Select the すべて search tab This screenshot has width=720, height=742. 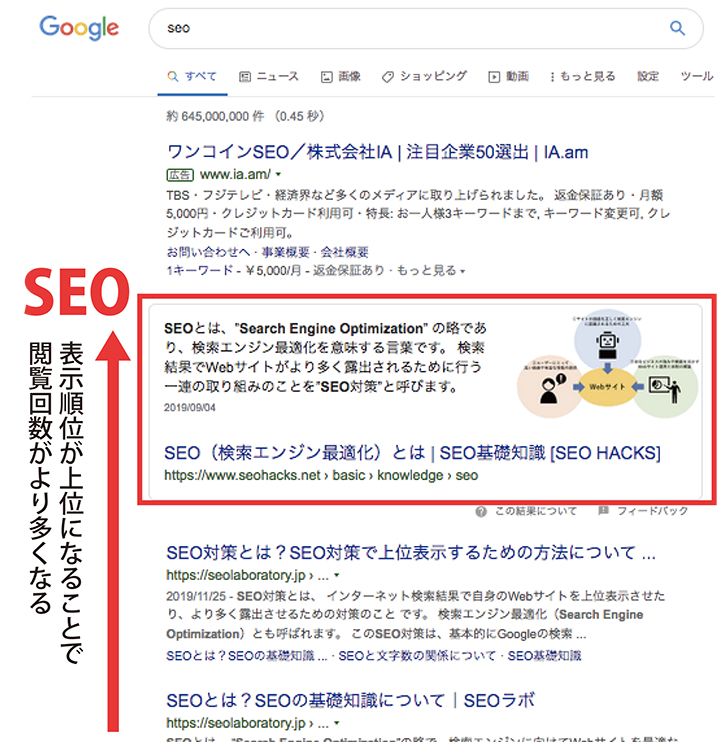[x=193, y=77]
